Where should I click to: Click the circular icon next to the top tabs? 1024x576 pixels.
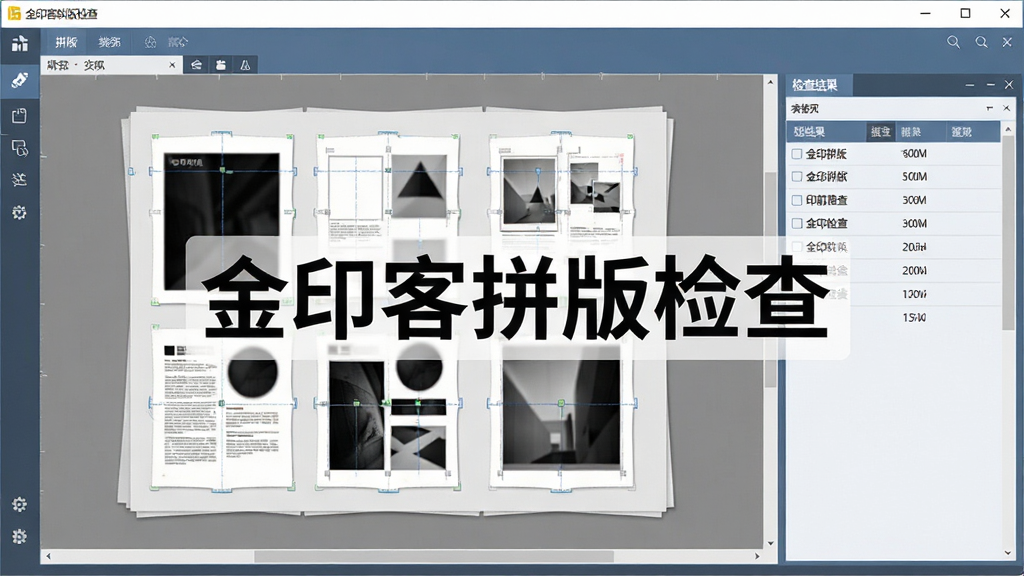point(150,42)
